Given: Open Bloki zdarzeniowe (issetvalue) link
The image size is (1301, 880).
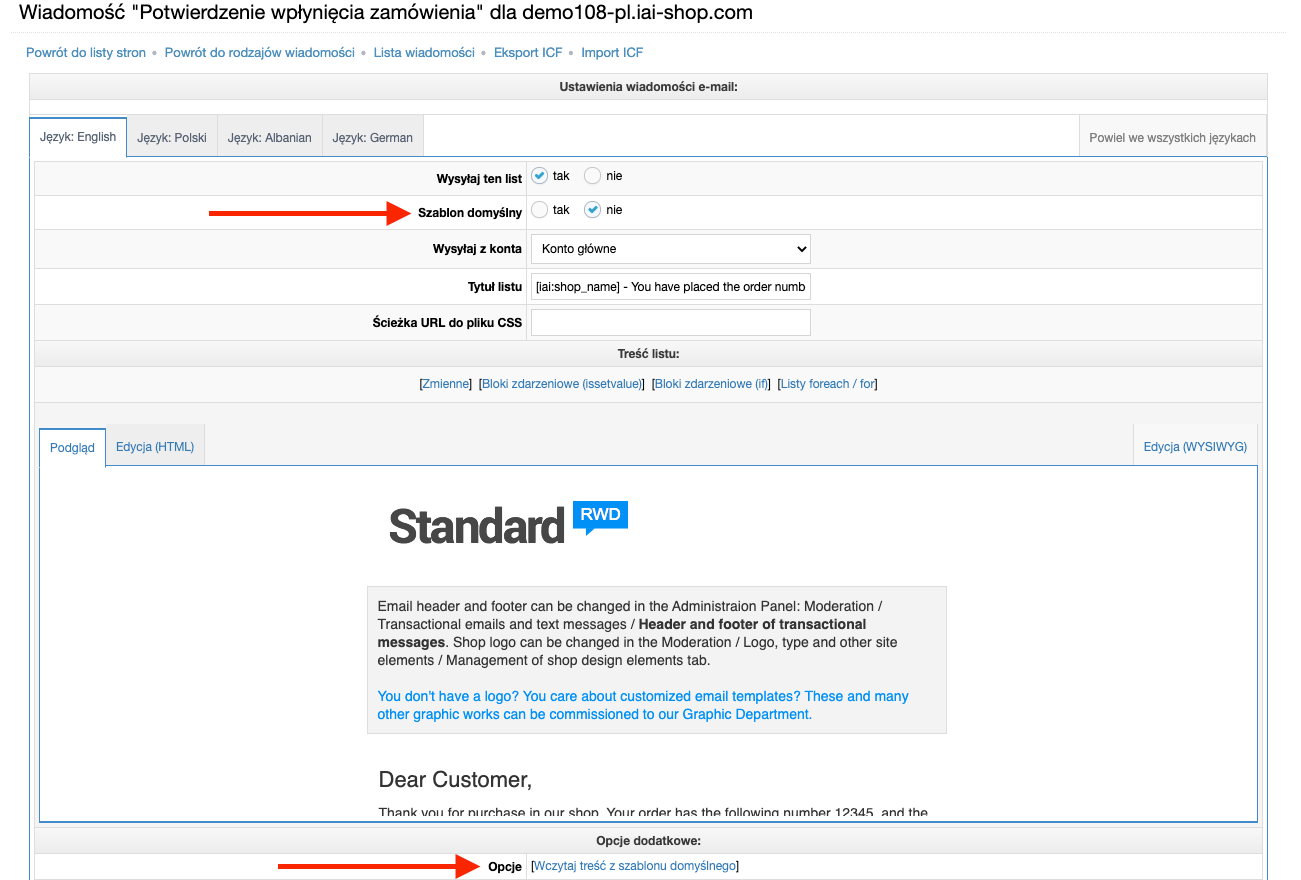Looking at the screenshot, I should click(561, 384).
